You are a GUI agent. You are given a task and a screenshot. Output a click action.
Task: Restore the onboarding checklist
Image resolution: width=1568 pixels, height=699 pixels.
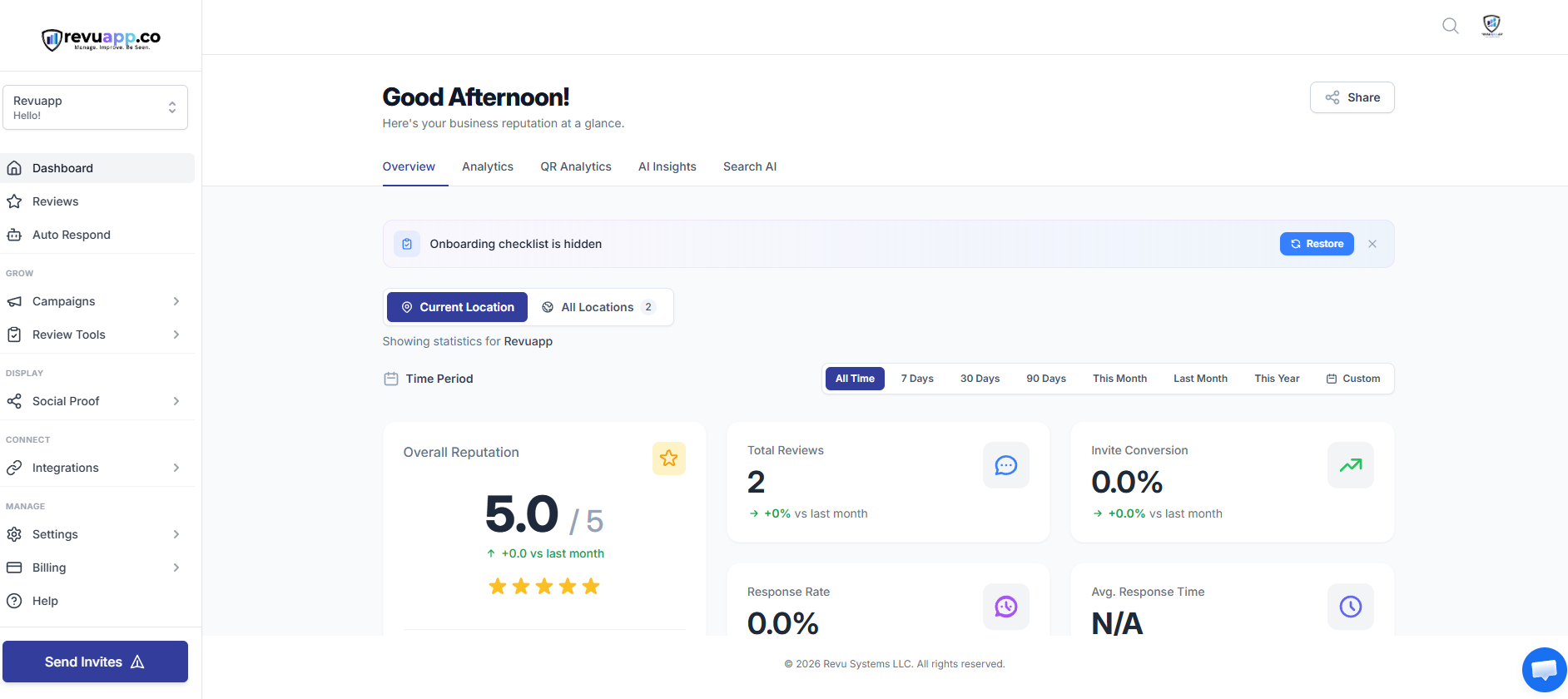click(x=1317, y=244)
